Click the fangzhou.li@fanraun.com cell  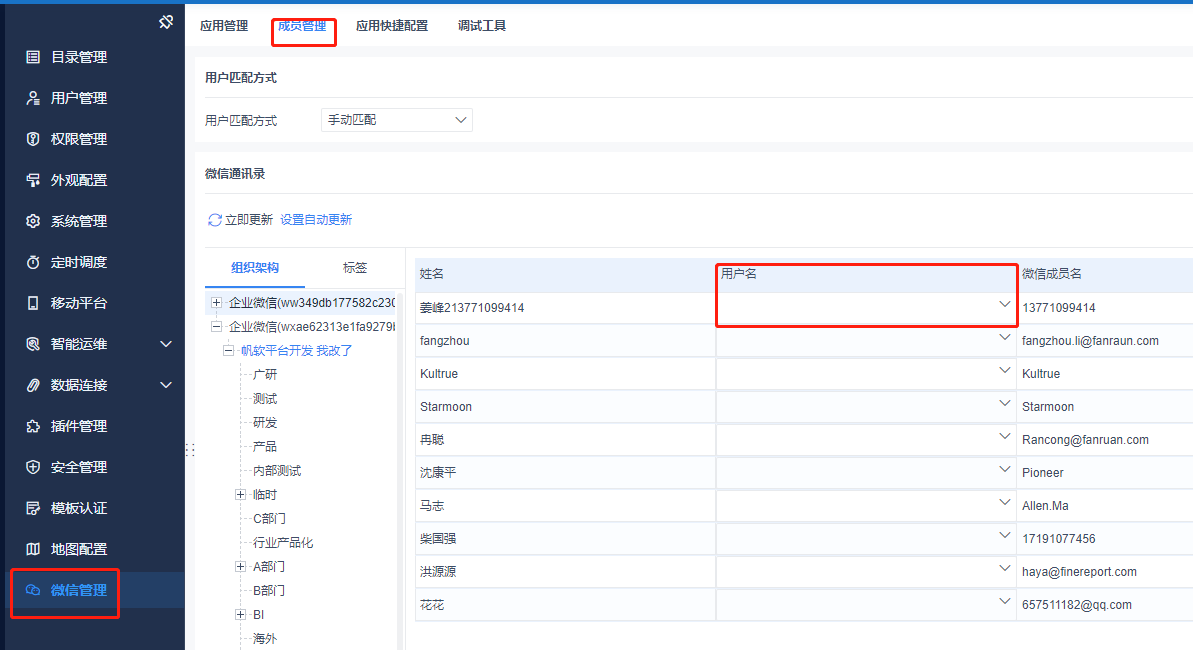(1090, 341)
